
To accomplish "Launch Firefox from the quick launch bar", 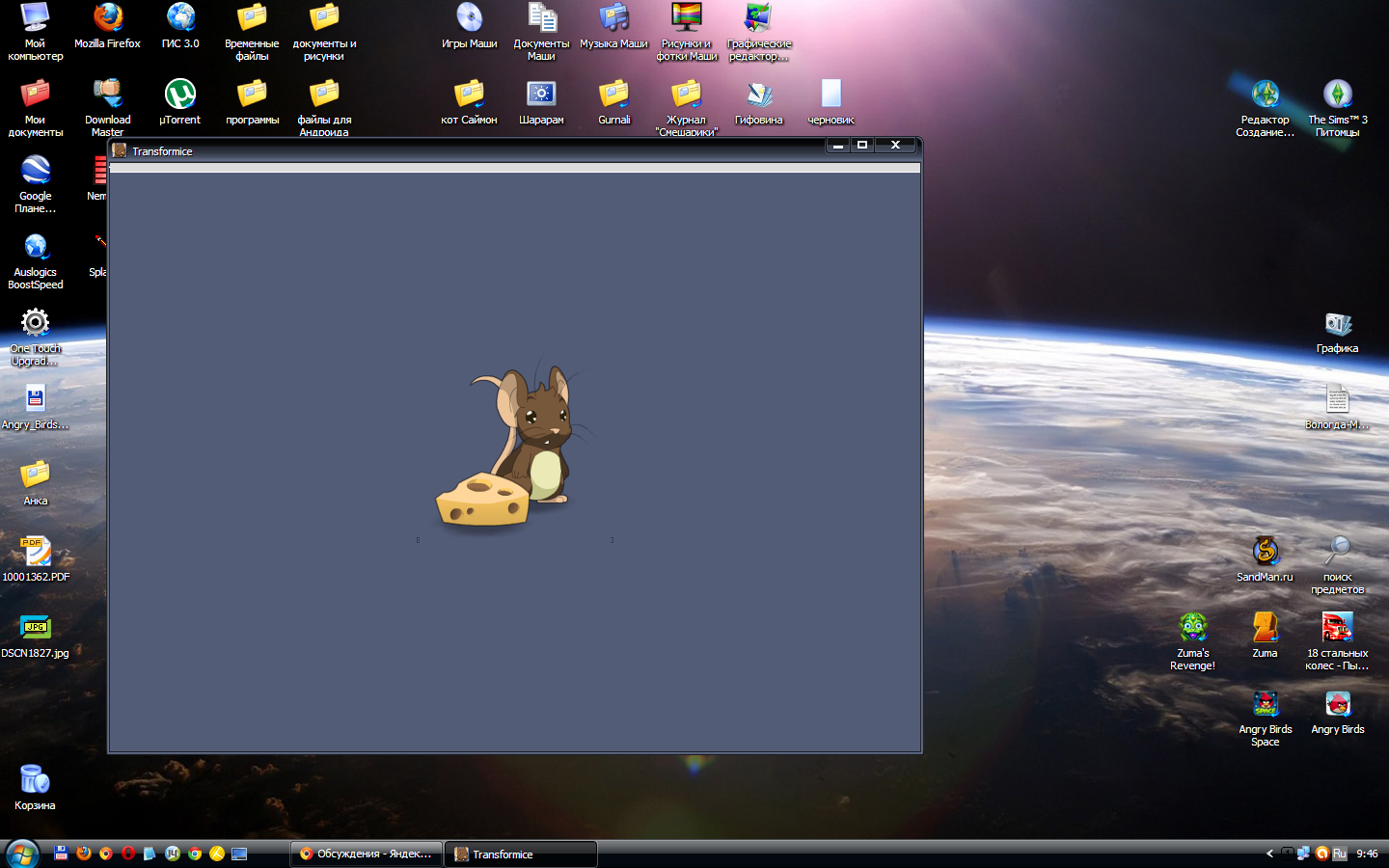I will pos(84,854).
